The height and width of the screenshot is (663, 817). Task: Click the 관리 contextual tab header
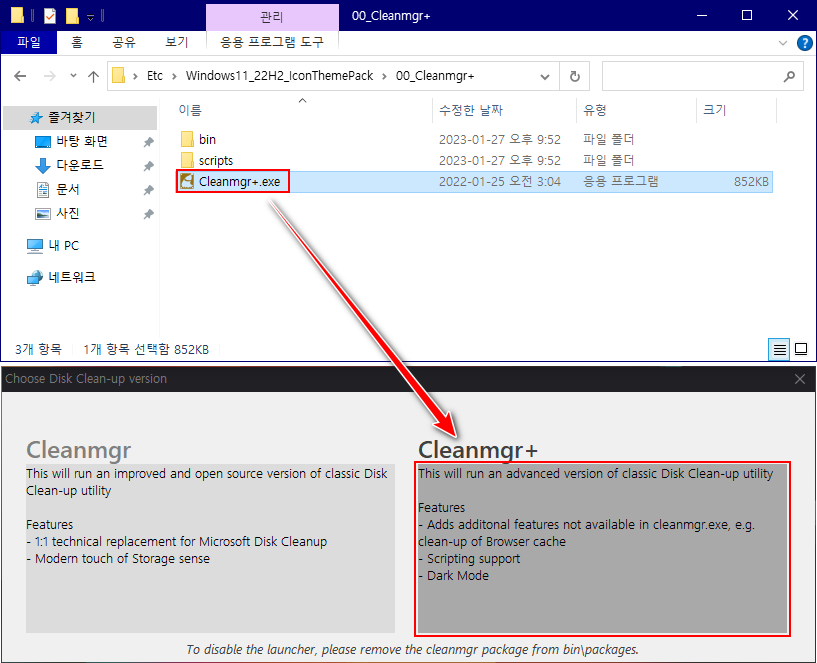click(272, 17)
